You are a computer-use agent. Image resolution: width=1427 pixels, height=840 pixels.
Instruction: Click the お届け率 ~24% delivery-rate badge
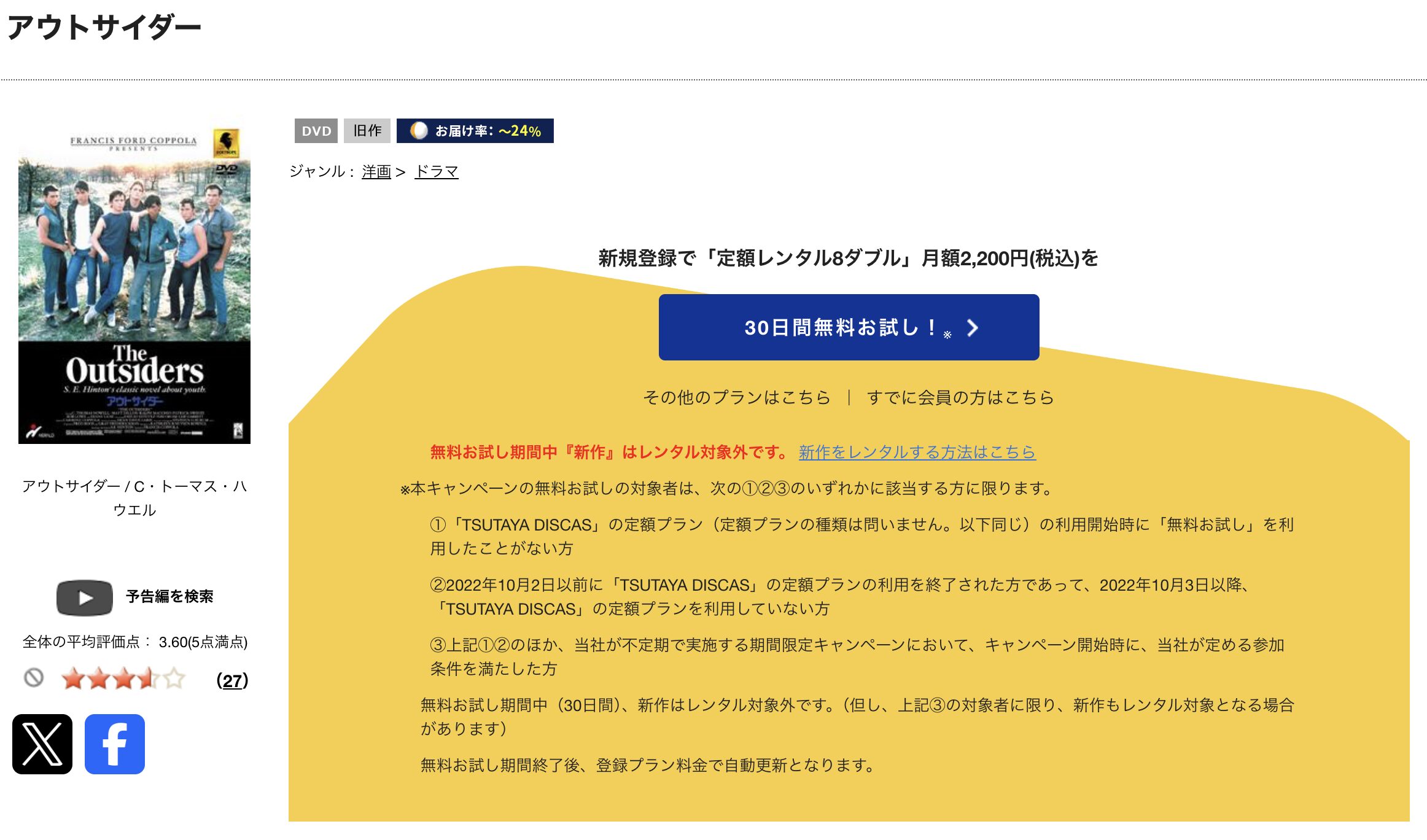[475, 131]
